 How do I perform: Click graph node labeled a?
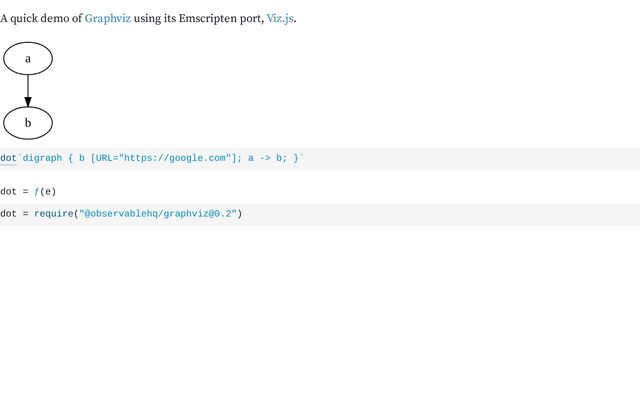click(x=28, y=59)
